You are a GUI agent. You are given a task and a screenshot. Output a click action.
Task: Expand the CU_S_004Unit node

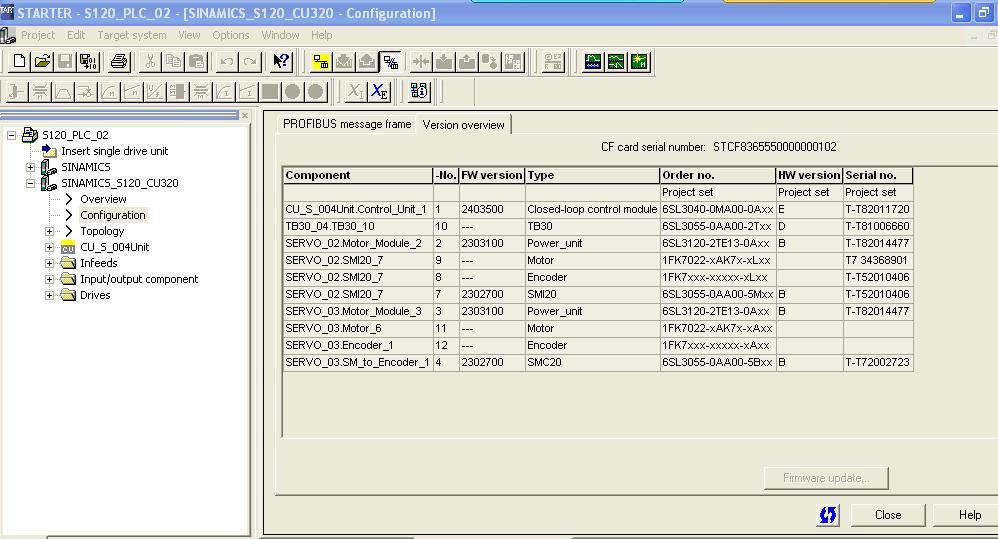coord(49,247)
